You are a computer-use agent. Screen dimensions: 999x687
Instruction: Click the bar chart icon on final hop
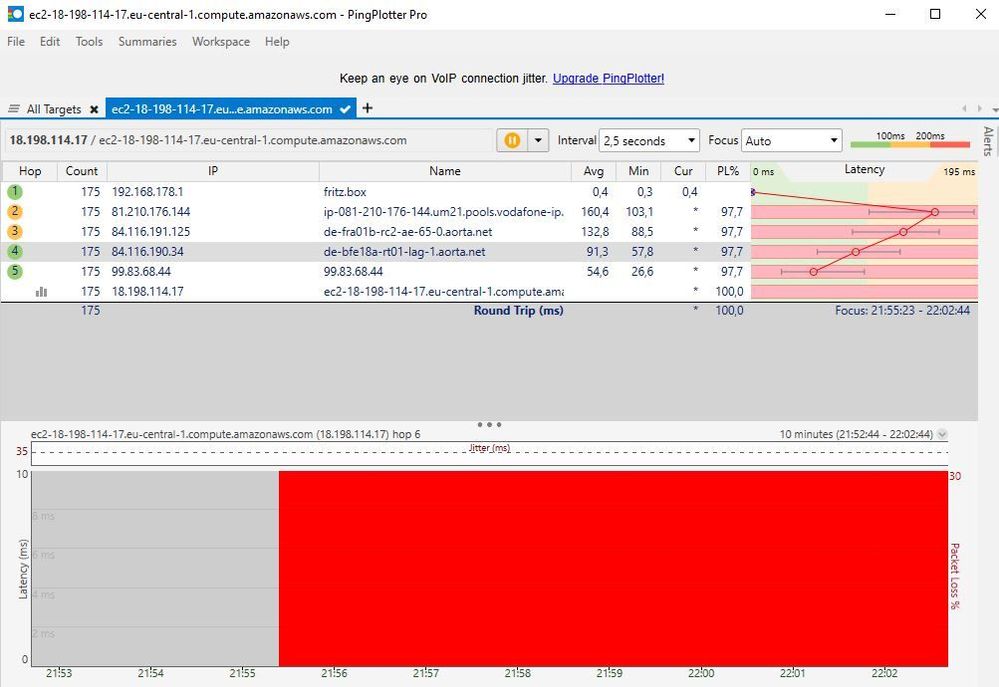(x=41, y=291)
